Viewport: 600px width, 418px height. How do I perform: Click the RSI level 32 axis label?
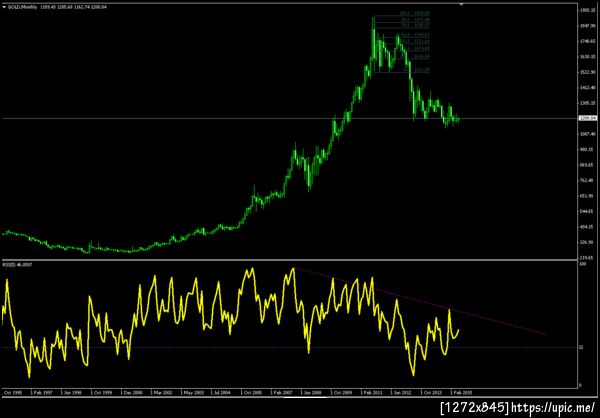click(x=583, y=348)
